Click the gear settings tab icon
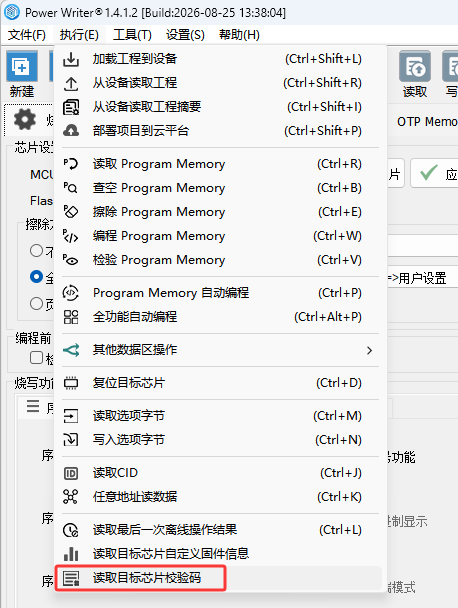The height and width of the screenshot is (608, 458). (25, 119)
